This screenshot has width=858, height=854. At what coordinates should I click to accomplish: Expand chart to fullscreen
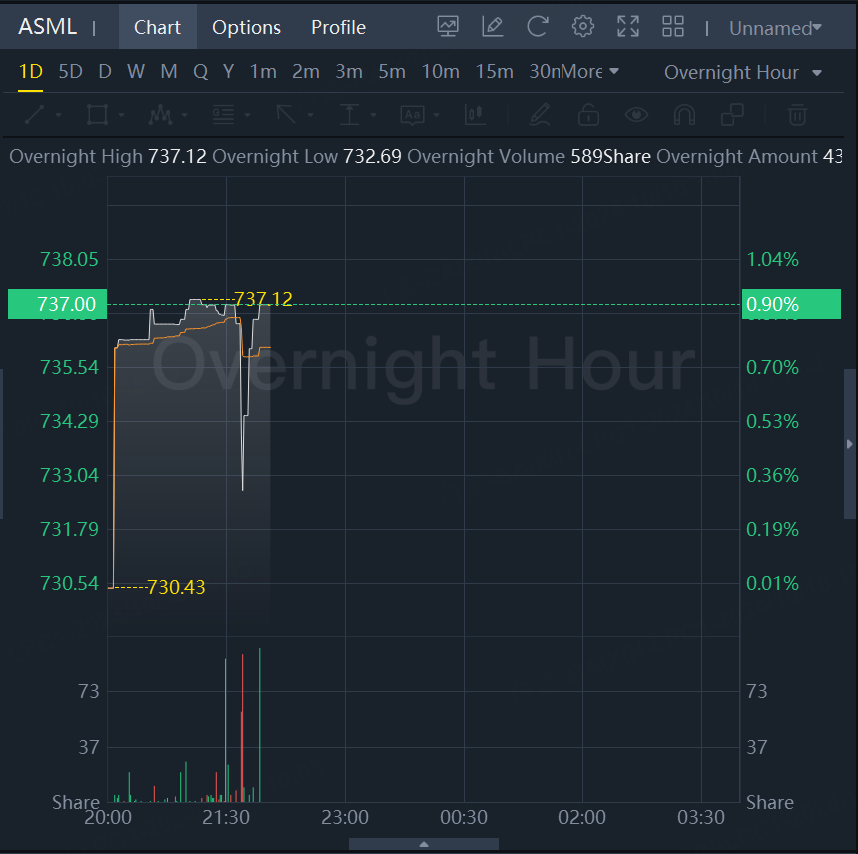click(628, 26)
